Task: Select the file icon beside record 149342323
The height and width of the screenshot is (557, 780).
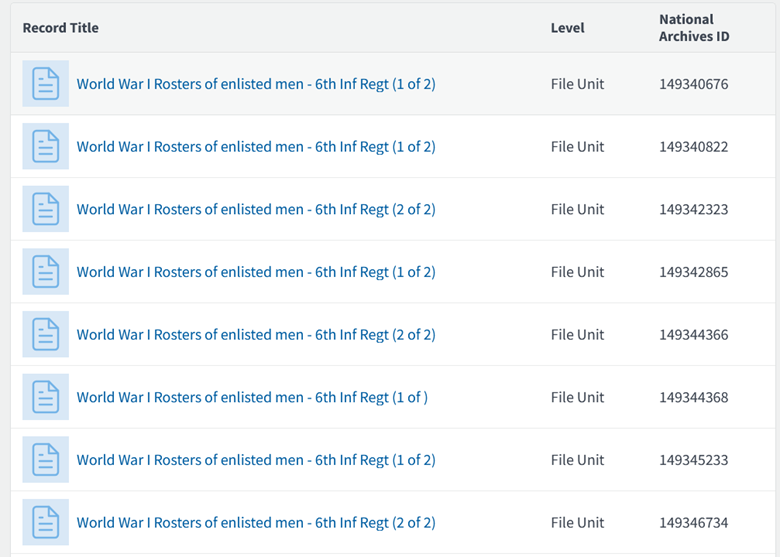Action: [x=46, y=209]
